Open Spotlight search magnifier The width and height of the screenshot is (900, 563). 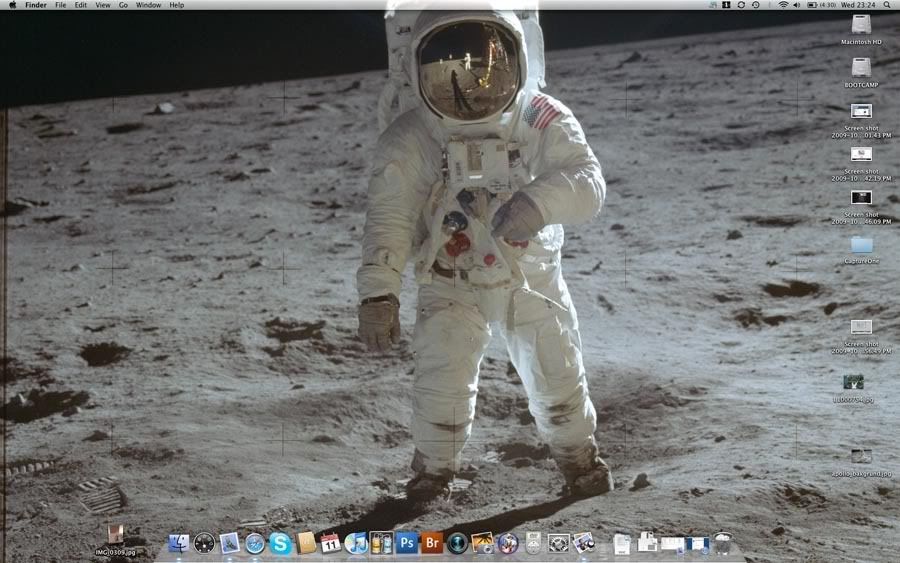887,5
